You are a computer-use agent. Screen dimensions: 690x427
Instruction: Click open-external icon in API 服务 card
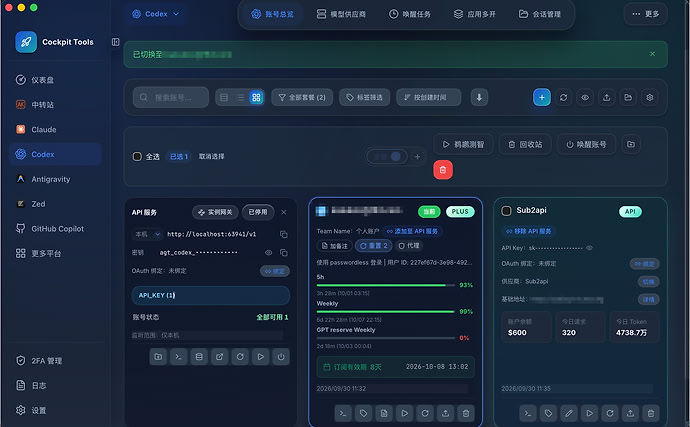[219, 357]
